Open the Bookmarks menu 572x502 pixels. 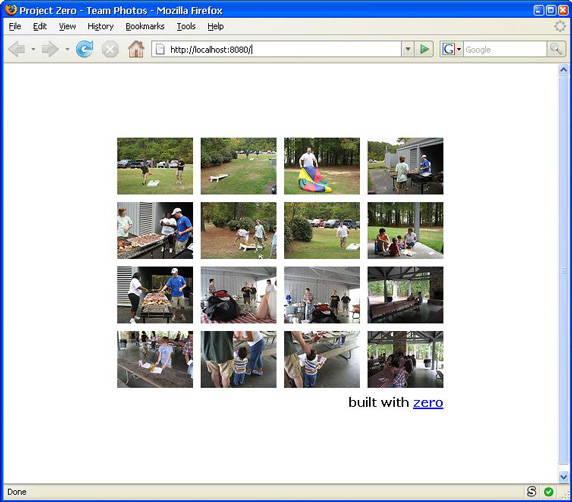pyautogui.click(x=145, y=26)
